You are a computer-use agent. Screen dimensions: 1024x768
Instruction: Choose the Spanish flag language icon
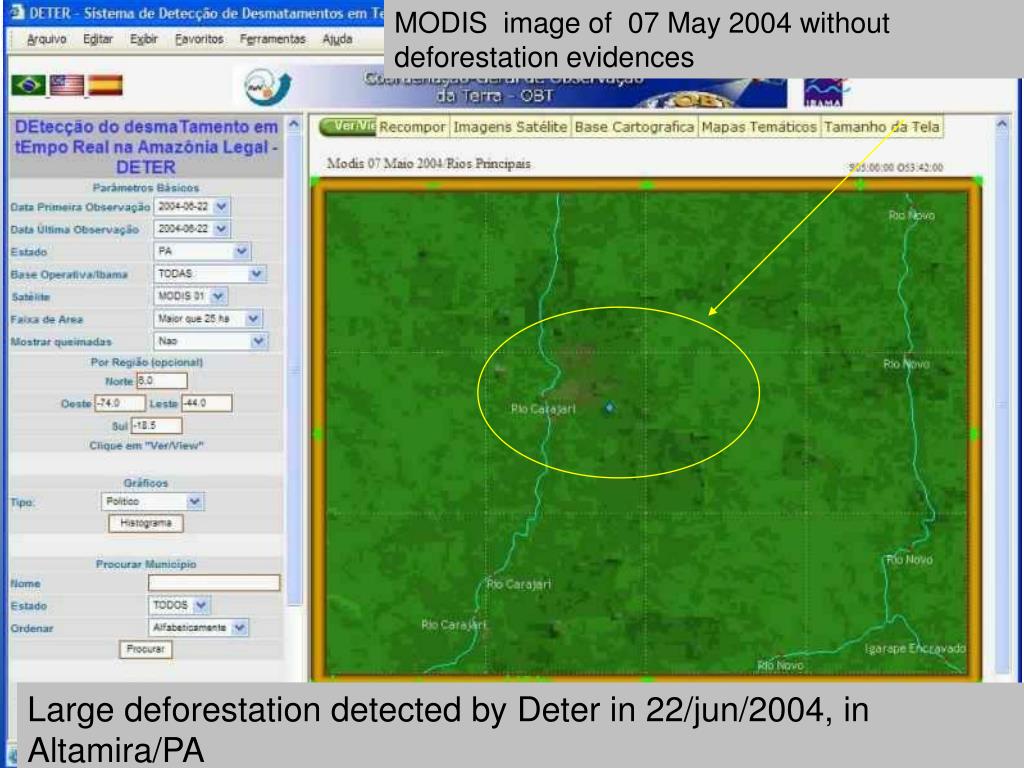pos(105,85)
